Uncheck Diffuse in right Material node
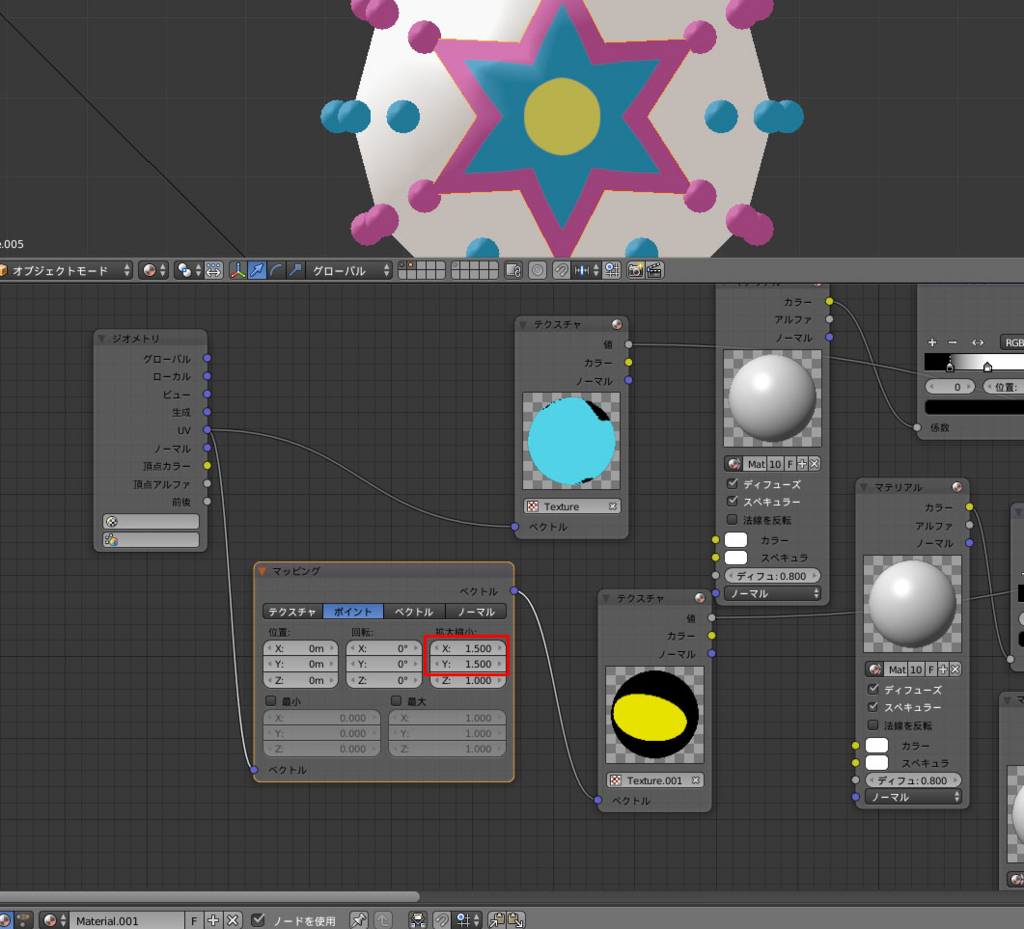The height and width of the screenshot is (929, 1024). tap(873, 689)
